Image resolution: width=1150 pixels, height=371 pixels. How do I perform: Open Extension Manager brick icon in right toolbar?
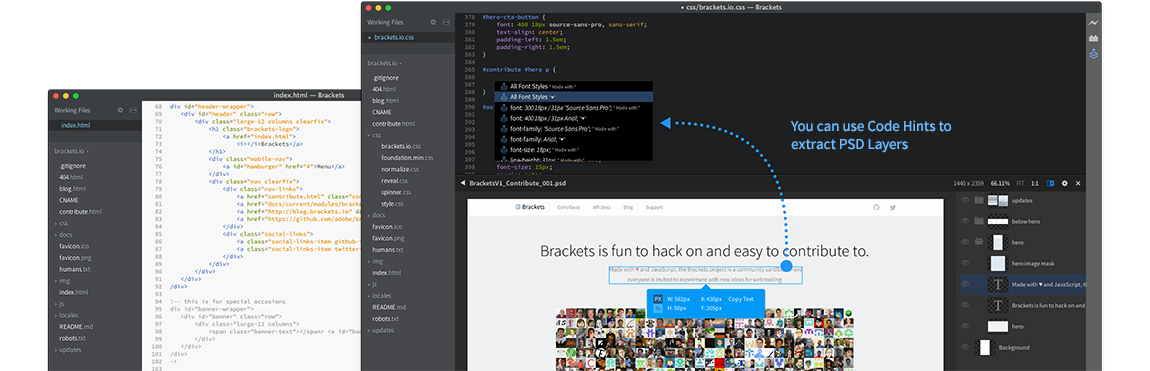pos(1094,38)
